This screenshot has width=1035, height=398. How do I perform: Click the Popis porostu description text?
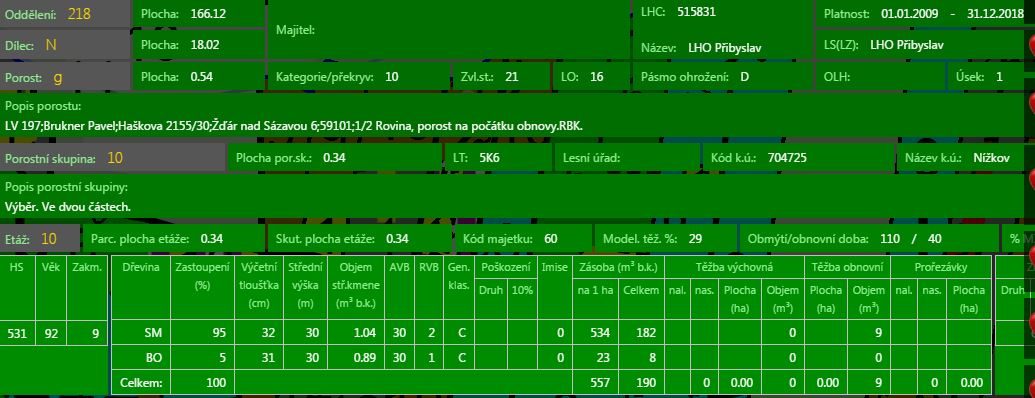[294, 125]
